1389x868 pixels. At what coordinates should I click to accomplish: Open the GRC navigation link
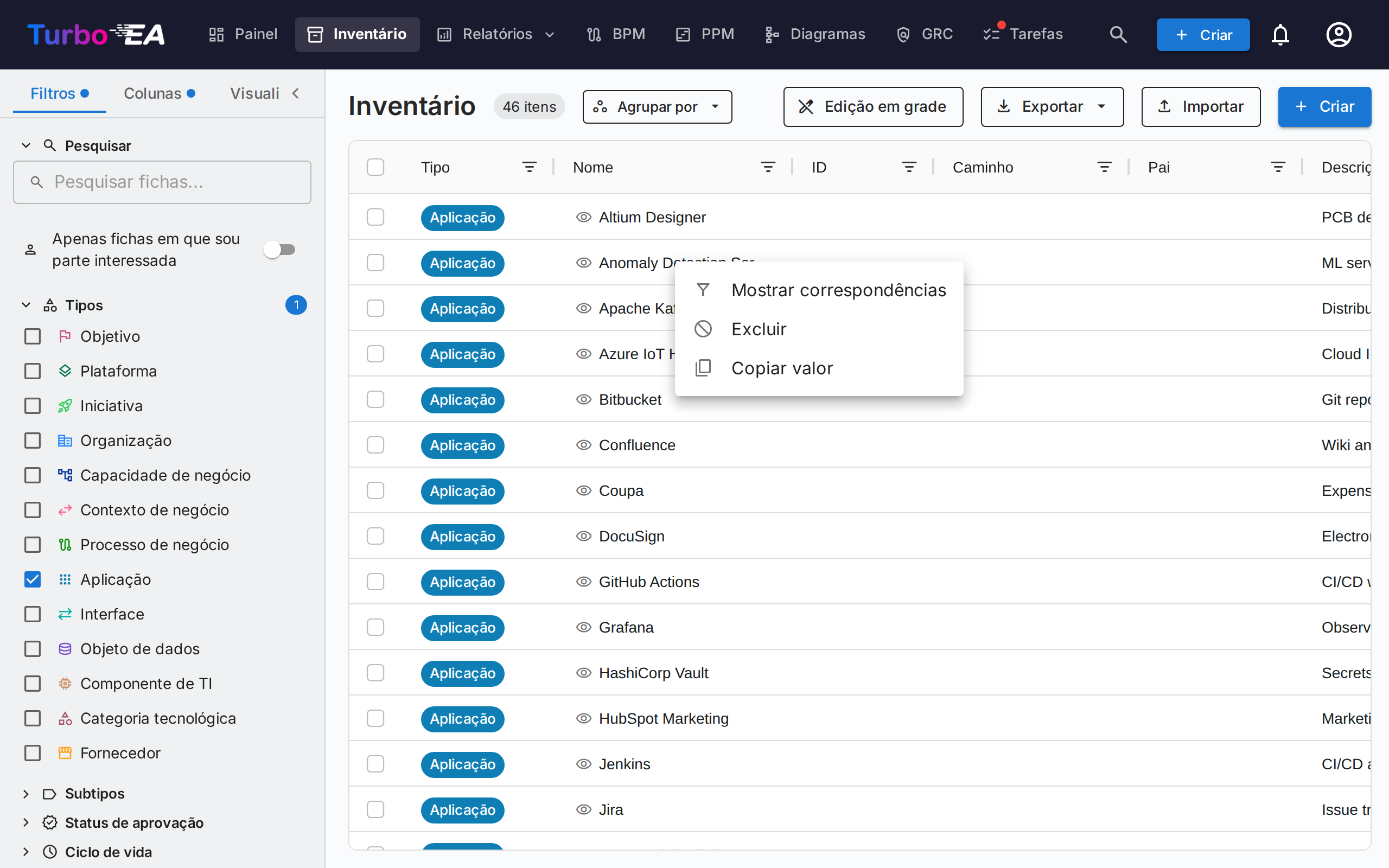click(925, 34)
